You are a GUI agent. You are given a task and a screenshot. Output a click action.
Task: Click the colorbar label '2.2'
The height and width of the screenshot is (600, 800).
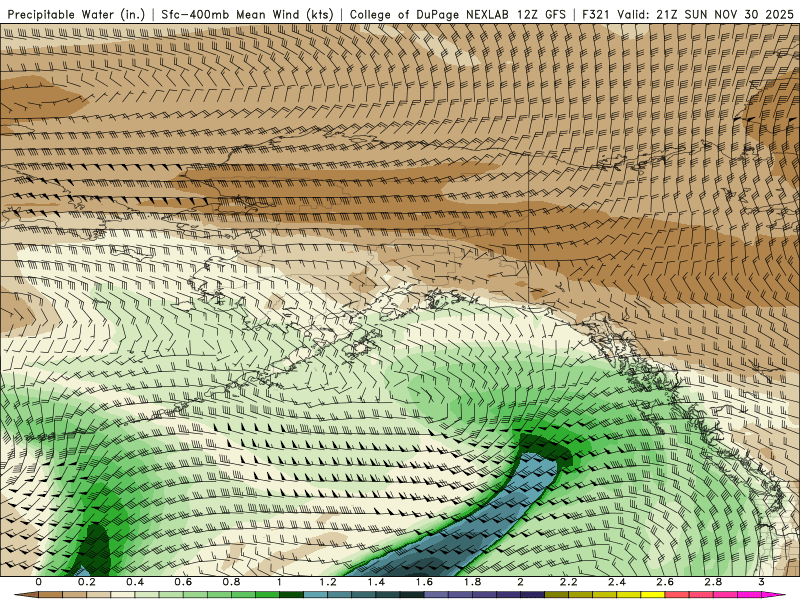tap(569, 582)
